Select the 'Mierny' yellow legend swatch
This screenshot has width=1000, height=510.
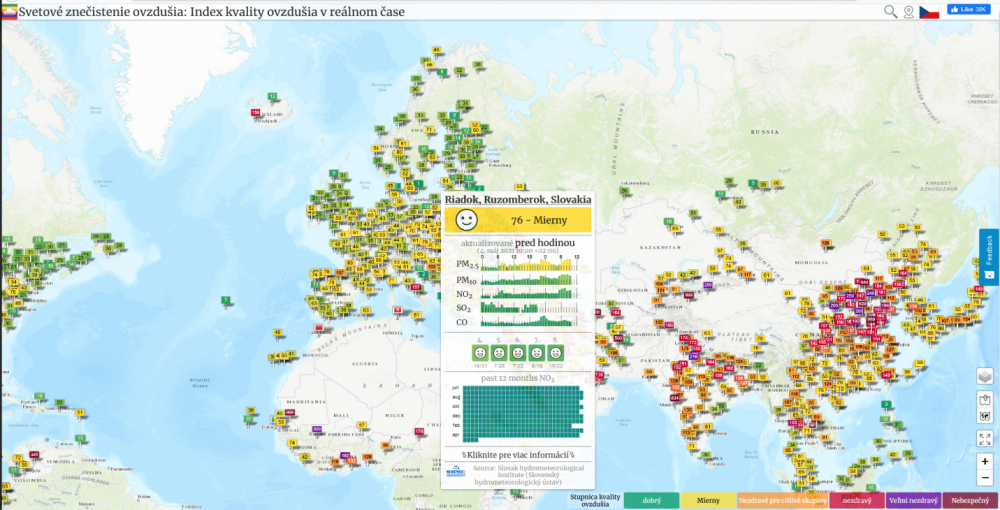click(x=708, y=500)
